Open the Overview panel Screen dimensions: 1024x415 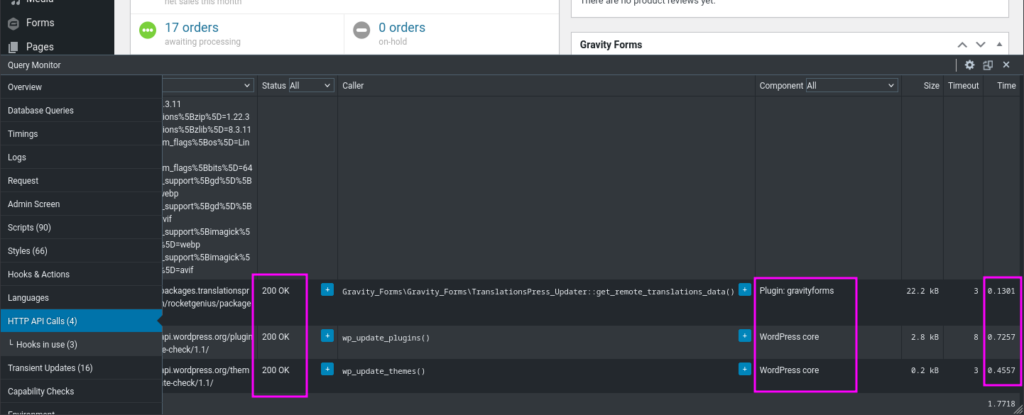pyautogui.click(x=81, y=87)
